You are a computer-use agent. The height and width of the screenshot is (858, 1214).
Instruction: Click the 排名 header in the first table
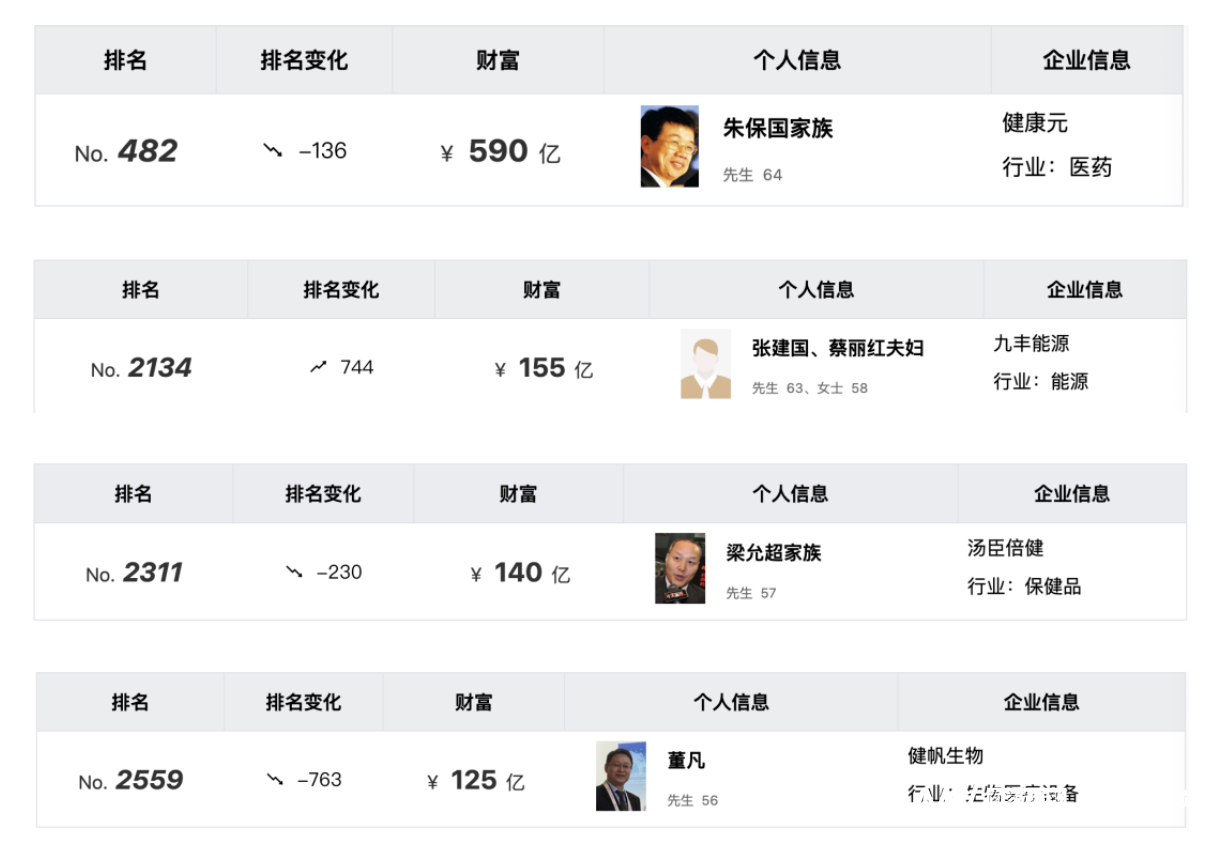tap(125, 61)
